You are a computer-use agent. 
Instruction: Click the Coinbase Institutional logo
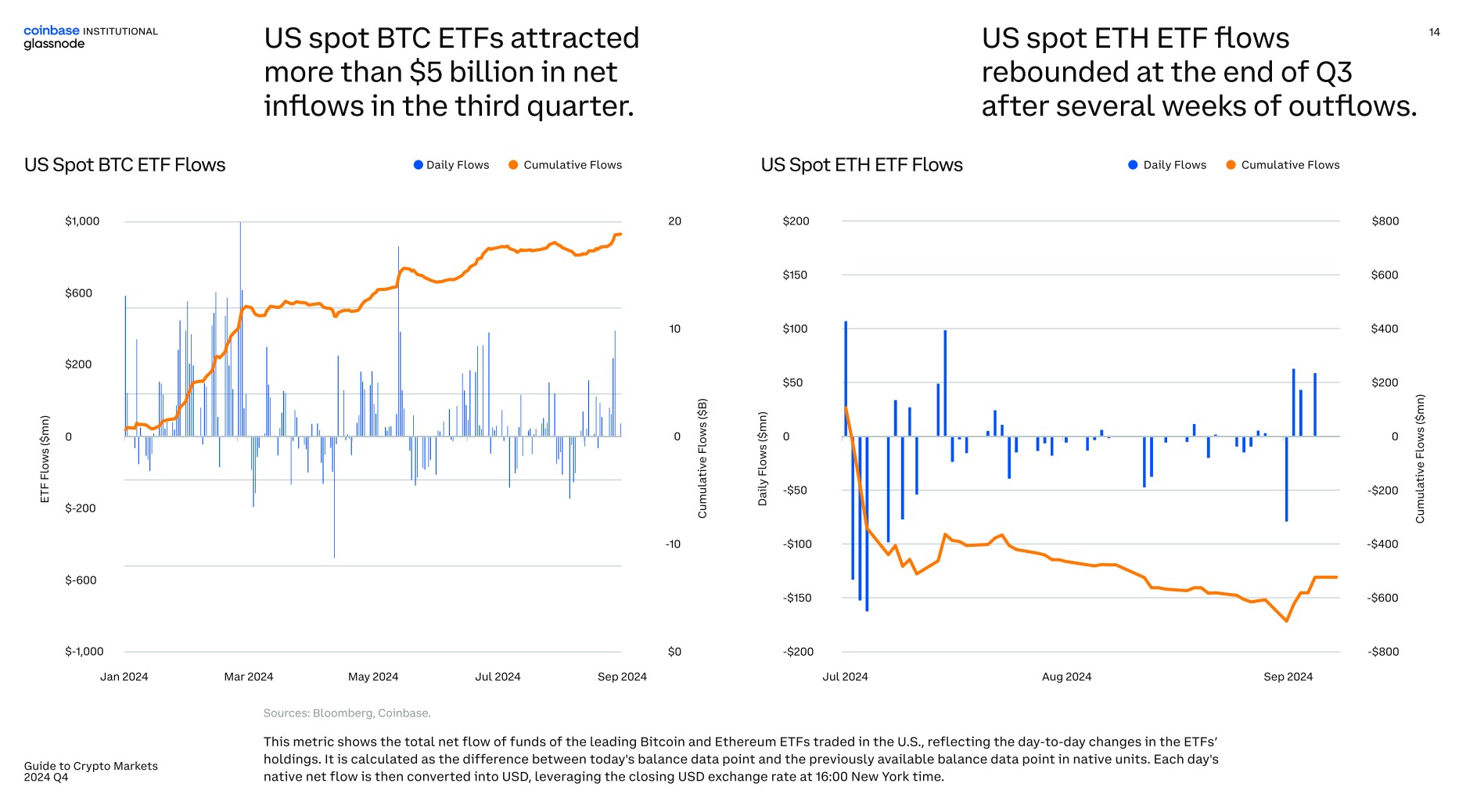pyautogui.click(x=91, y=31)
